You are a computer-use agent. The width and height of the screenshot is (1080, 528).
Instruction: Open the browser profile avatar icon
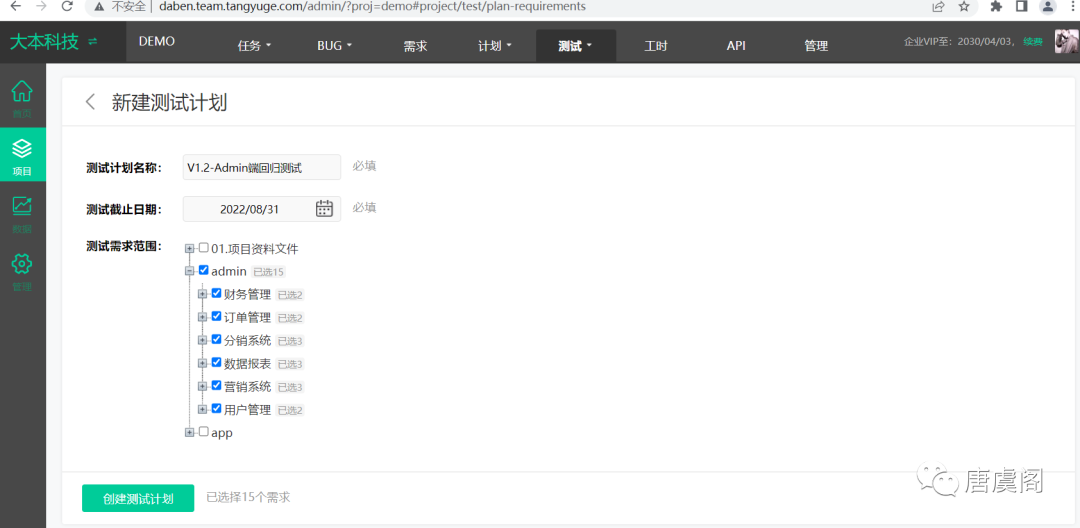pyautogui.click(x=1048, y=6)
